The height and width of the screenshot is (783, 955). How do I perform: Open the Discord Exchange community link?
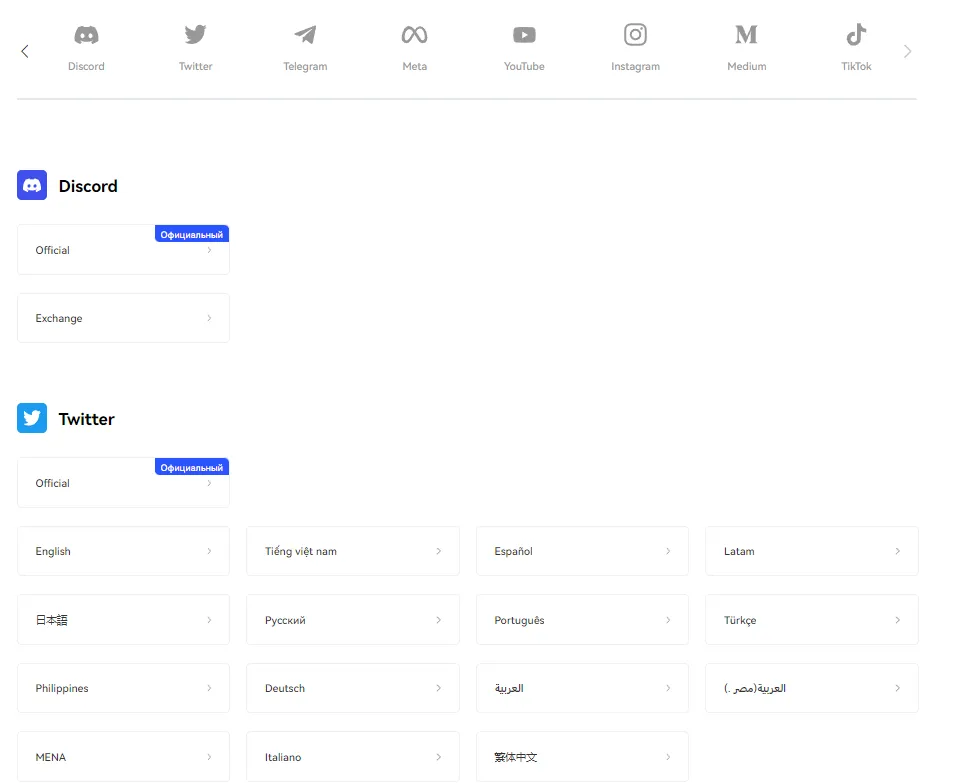pyautogui.click(x=123, y=318)
